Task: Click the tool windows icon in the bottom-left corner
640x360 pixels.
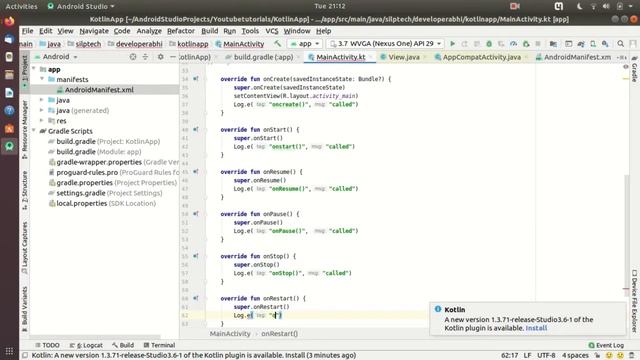Action: click(x=24, y=355)
